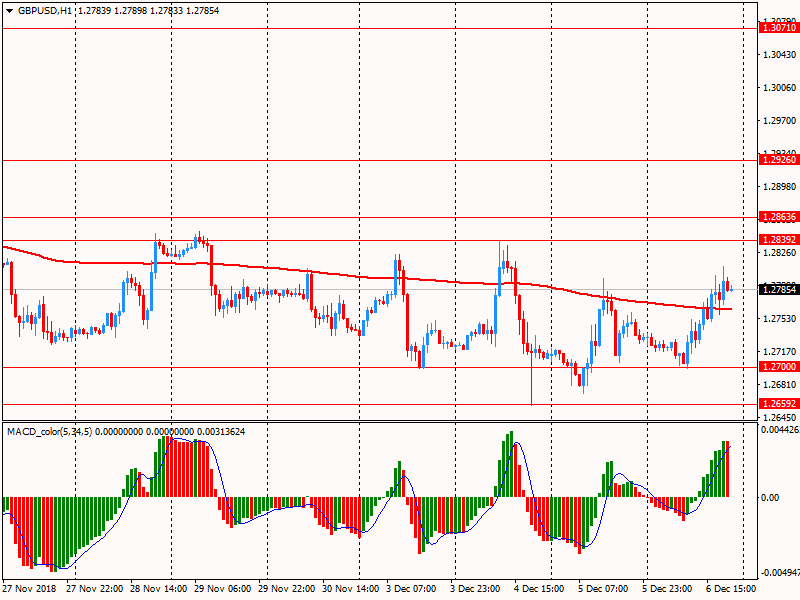Select the 1.27000 red price level label
800x600 pixels.
click(x=779, y=366)
